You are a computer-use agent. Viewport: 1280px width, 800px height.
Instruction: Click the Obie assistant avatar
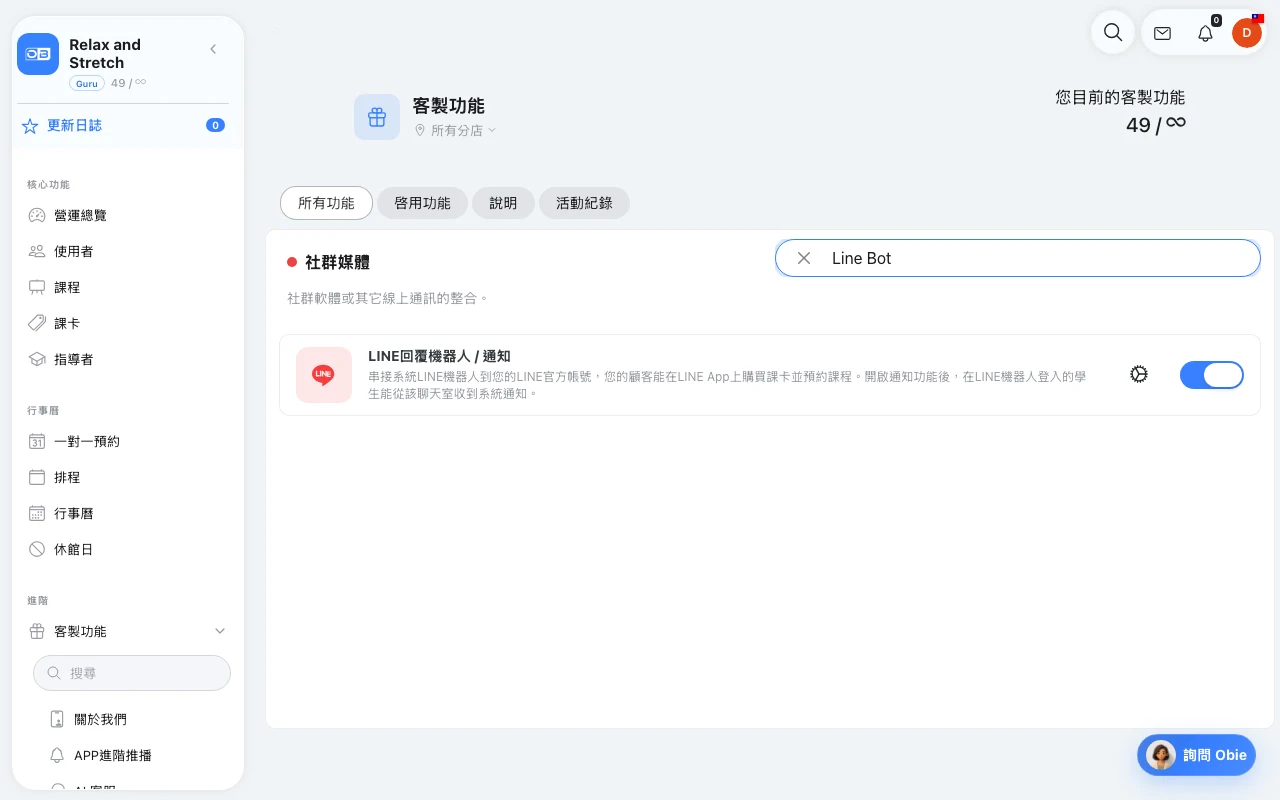(1161, 755)
